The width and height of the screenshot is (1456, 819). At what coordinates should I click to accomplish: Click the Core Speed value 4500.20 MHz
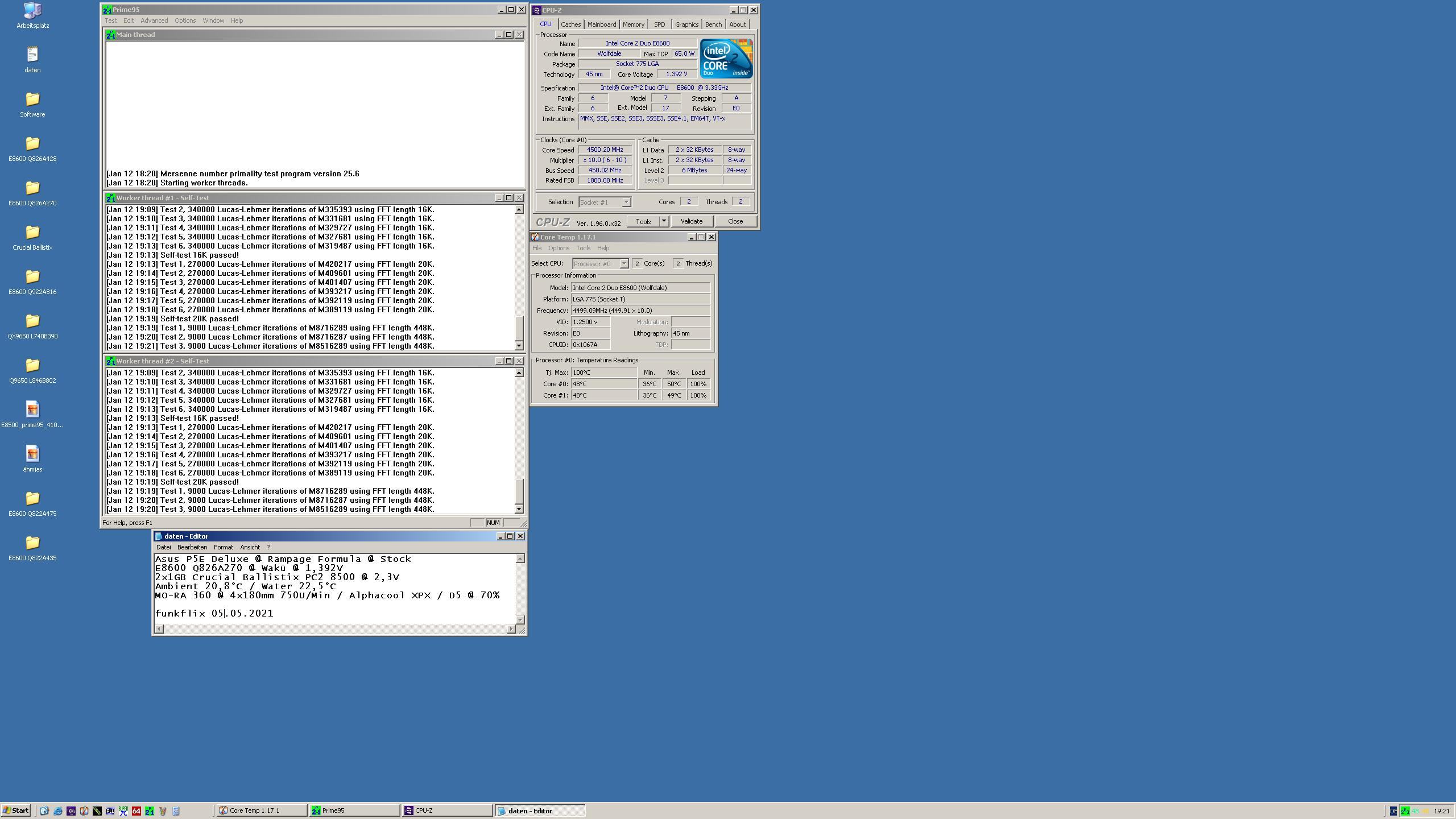[x=605, y=150]
